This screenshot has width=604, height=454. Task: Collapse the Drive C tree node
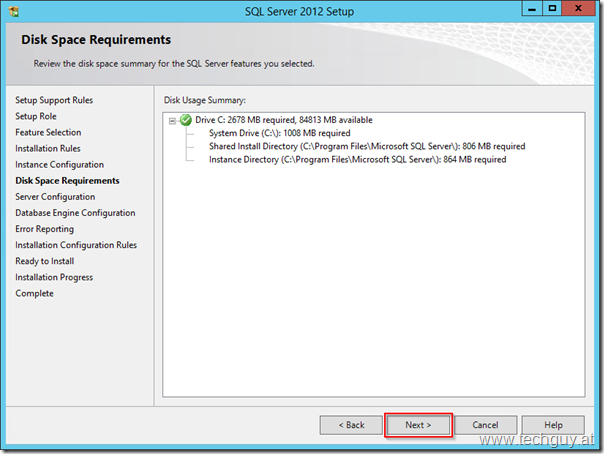[x=172, y=121]
